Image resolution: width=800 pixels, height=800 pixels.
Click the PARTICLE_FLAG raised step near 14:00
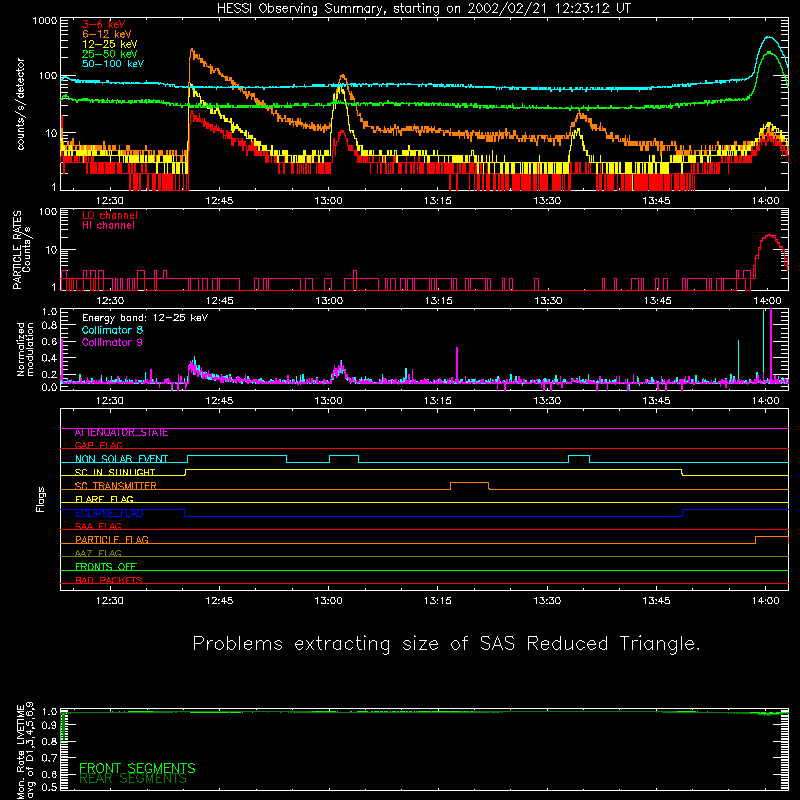pos(772,537)
